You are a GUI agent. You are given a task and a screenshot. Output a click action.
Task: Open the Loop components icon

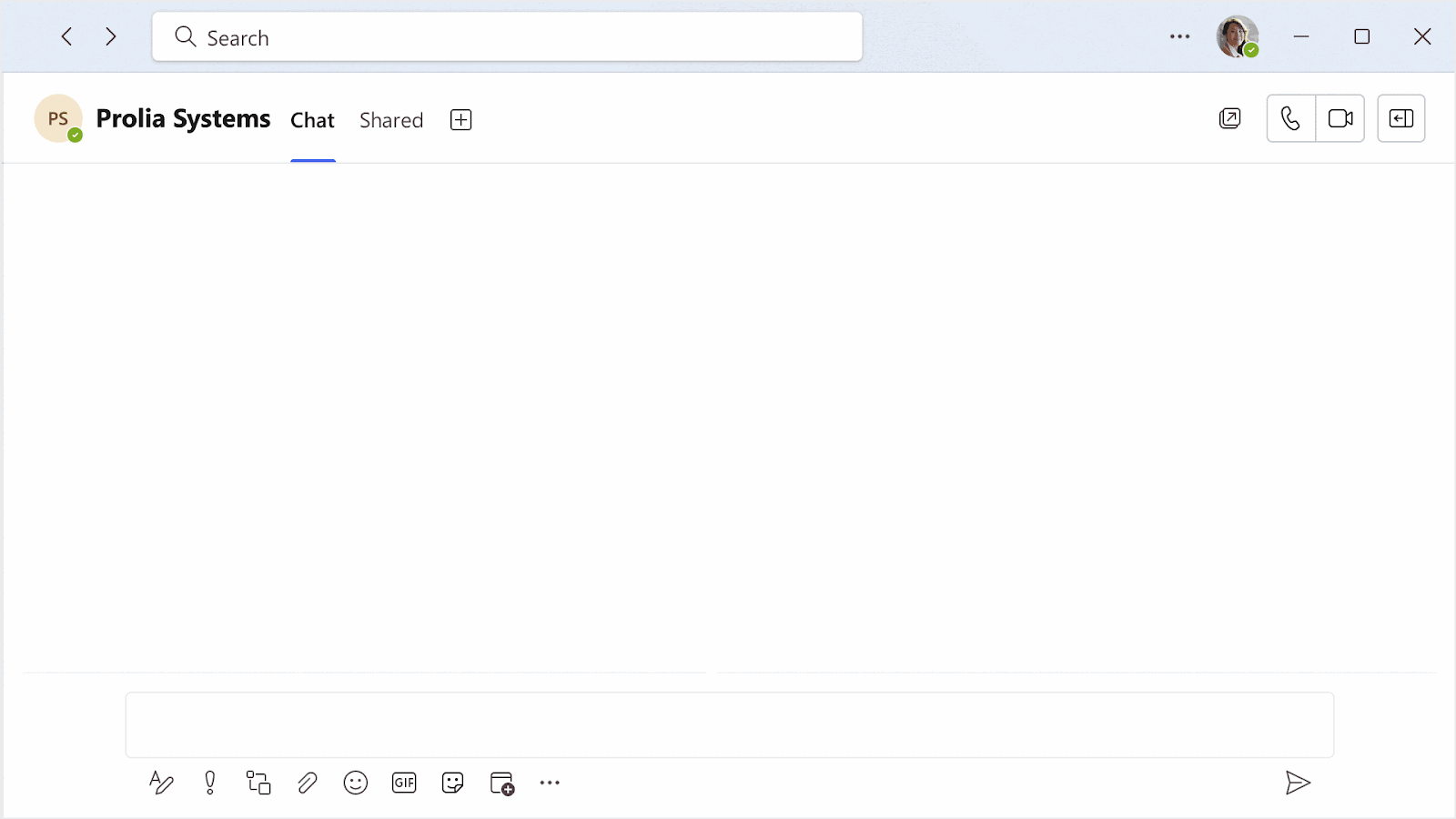[x=258, y=783]
